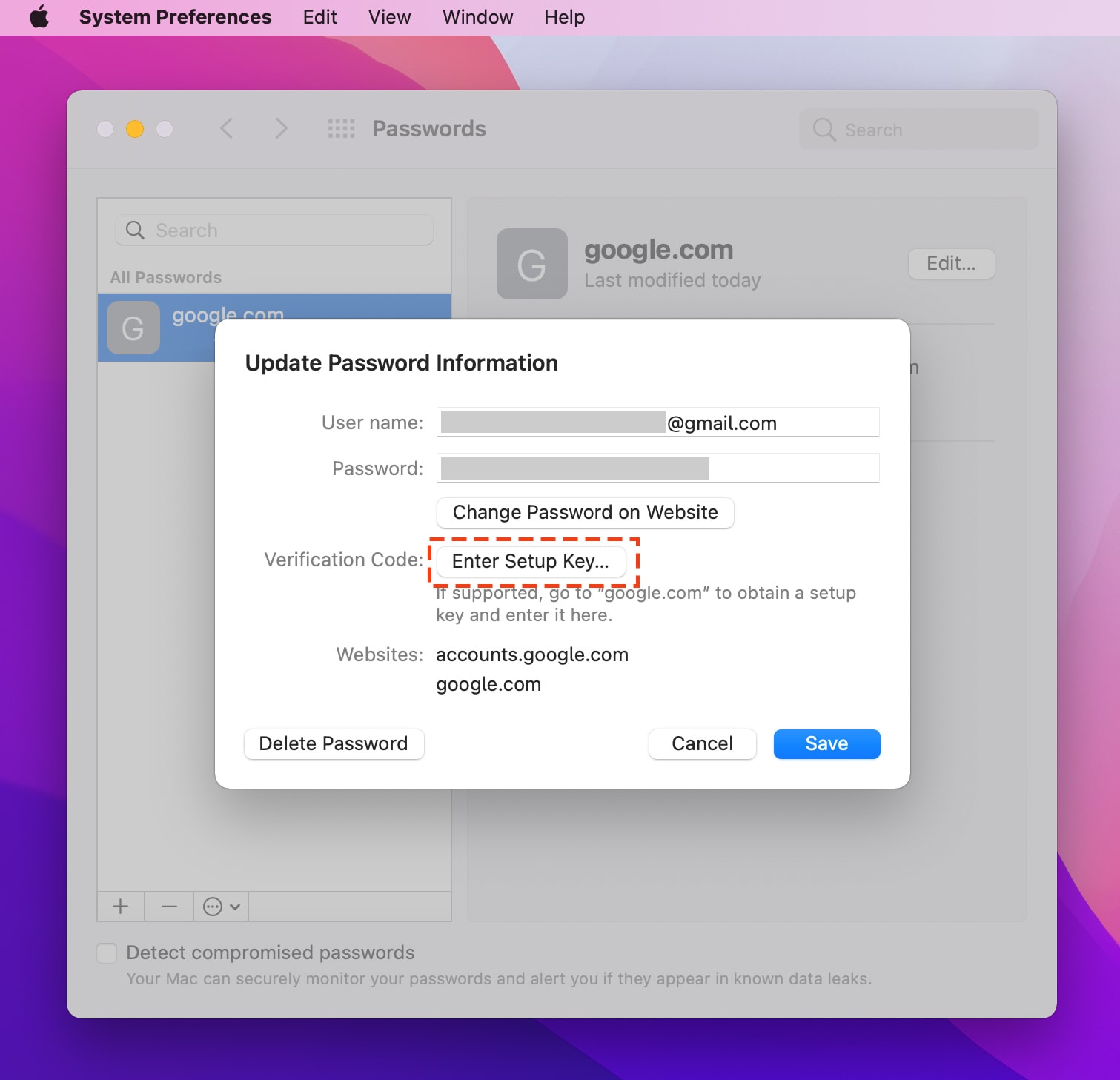Click Change Password on Website
This screenshot has height=1080, width=1120.
(x=585, y=512)
